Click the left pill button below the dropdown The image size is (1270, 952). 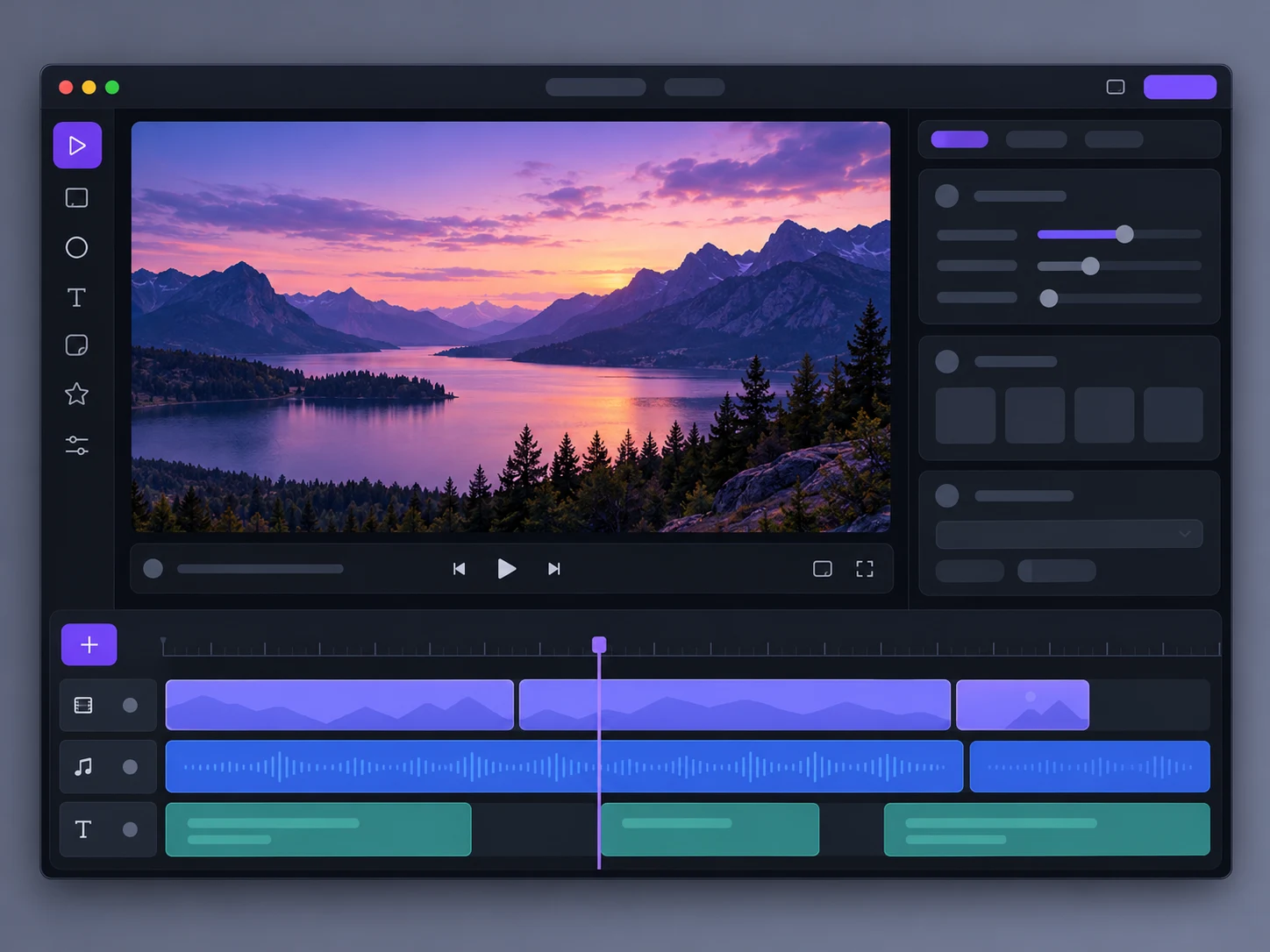970,571
